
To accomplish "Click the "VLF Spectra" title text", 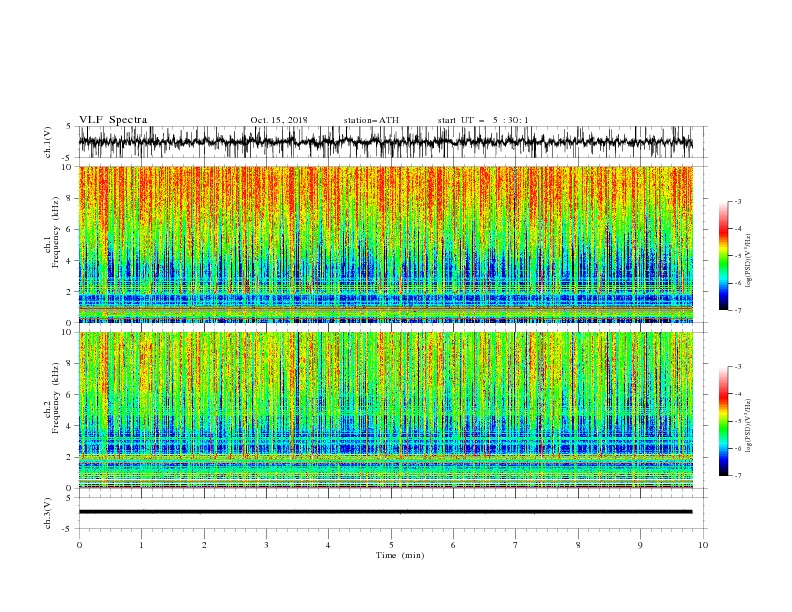I will tap(113, 120).
